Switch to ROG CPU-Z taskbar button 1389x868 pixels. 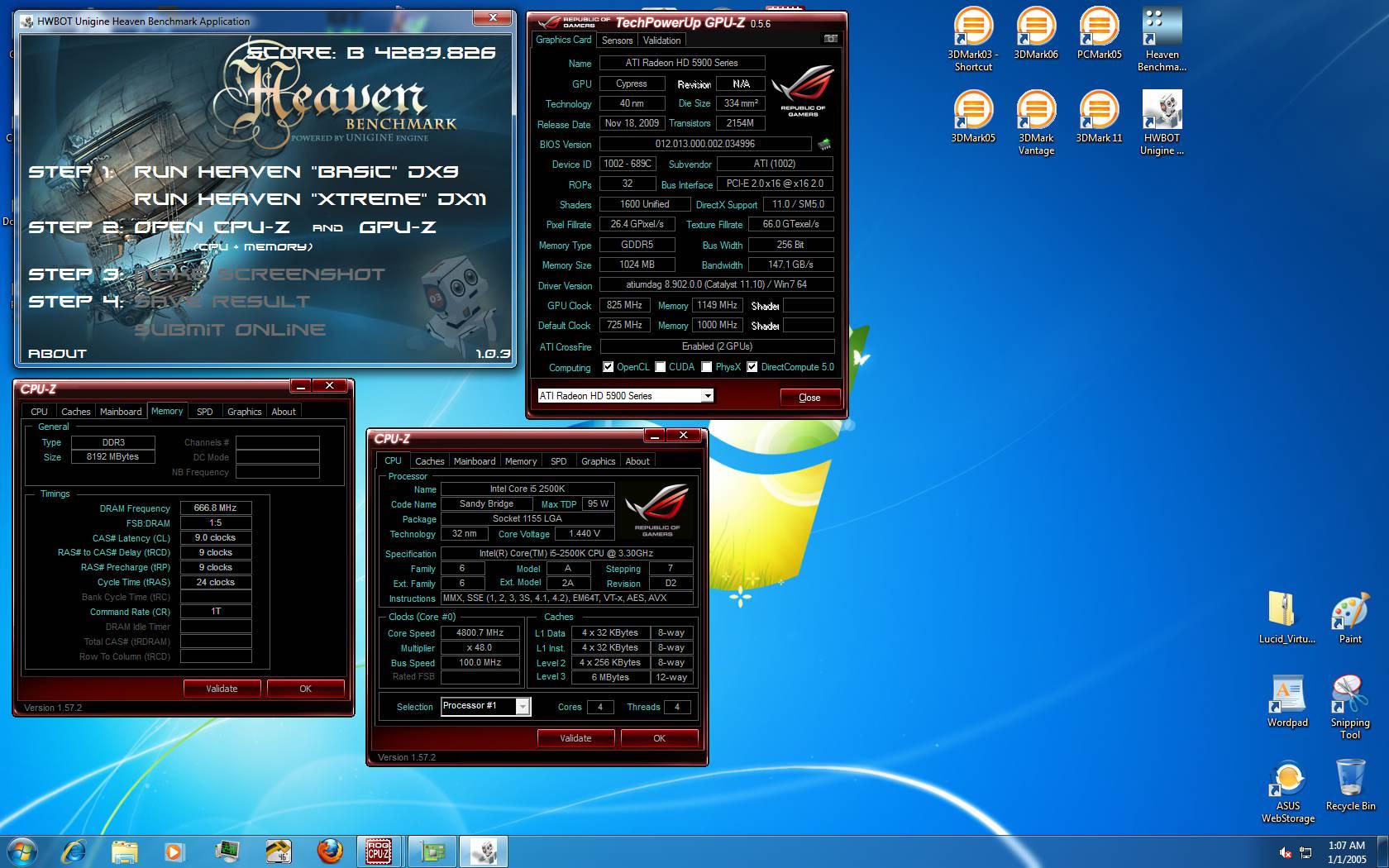[x=379, y=851]
